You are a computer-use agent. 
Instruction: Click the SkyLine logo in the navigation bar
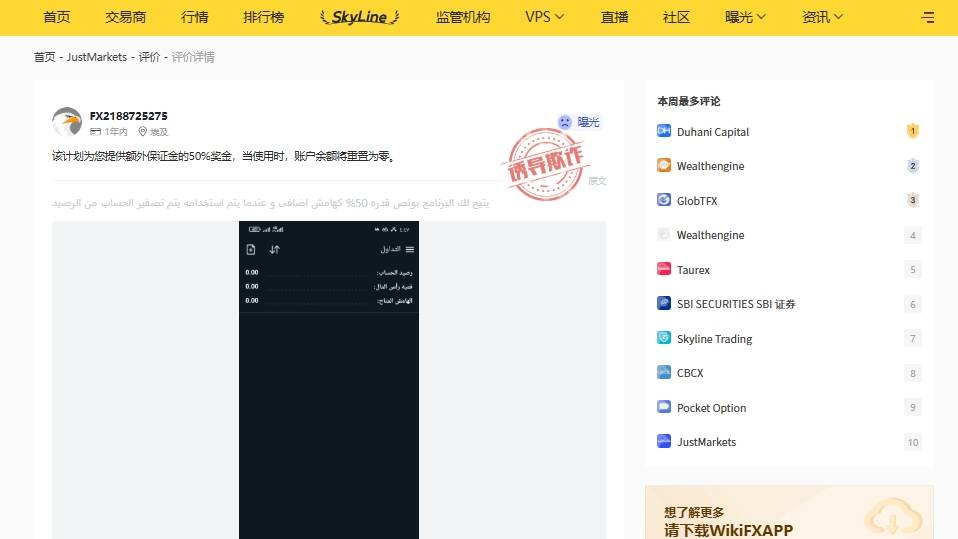coord(359,17)
